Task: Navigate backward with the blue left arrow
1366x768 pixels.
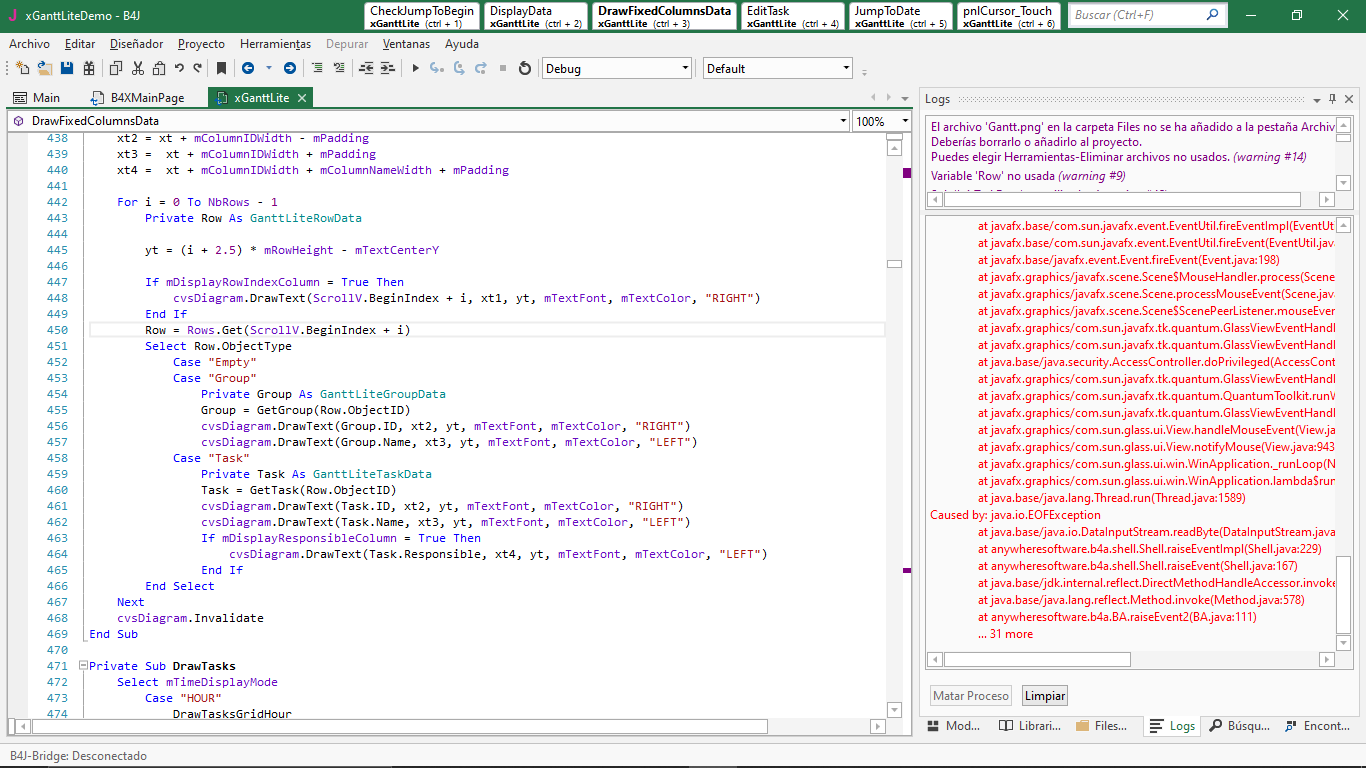Action: tap(247, 68)
